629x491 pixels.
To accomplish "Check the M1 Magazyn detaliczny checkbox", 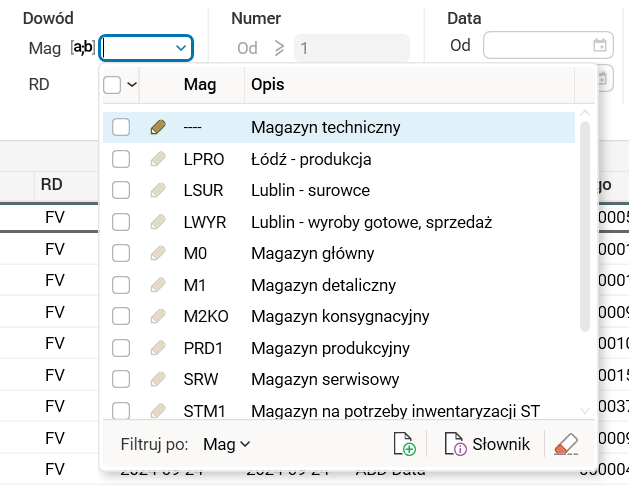I will (121, 285).
